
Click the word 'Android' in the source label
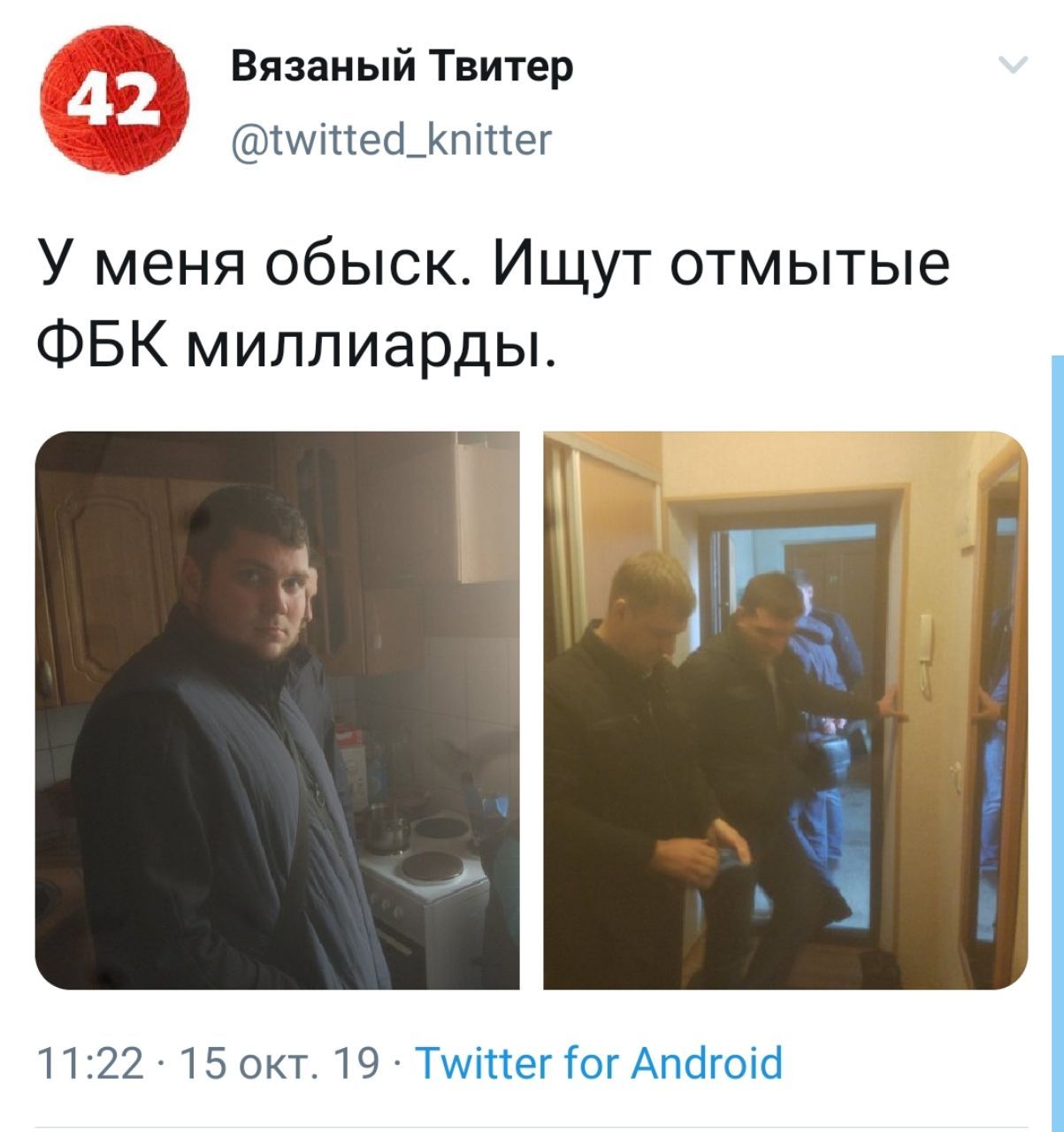(x=706, y=1062)
